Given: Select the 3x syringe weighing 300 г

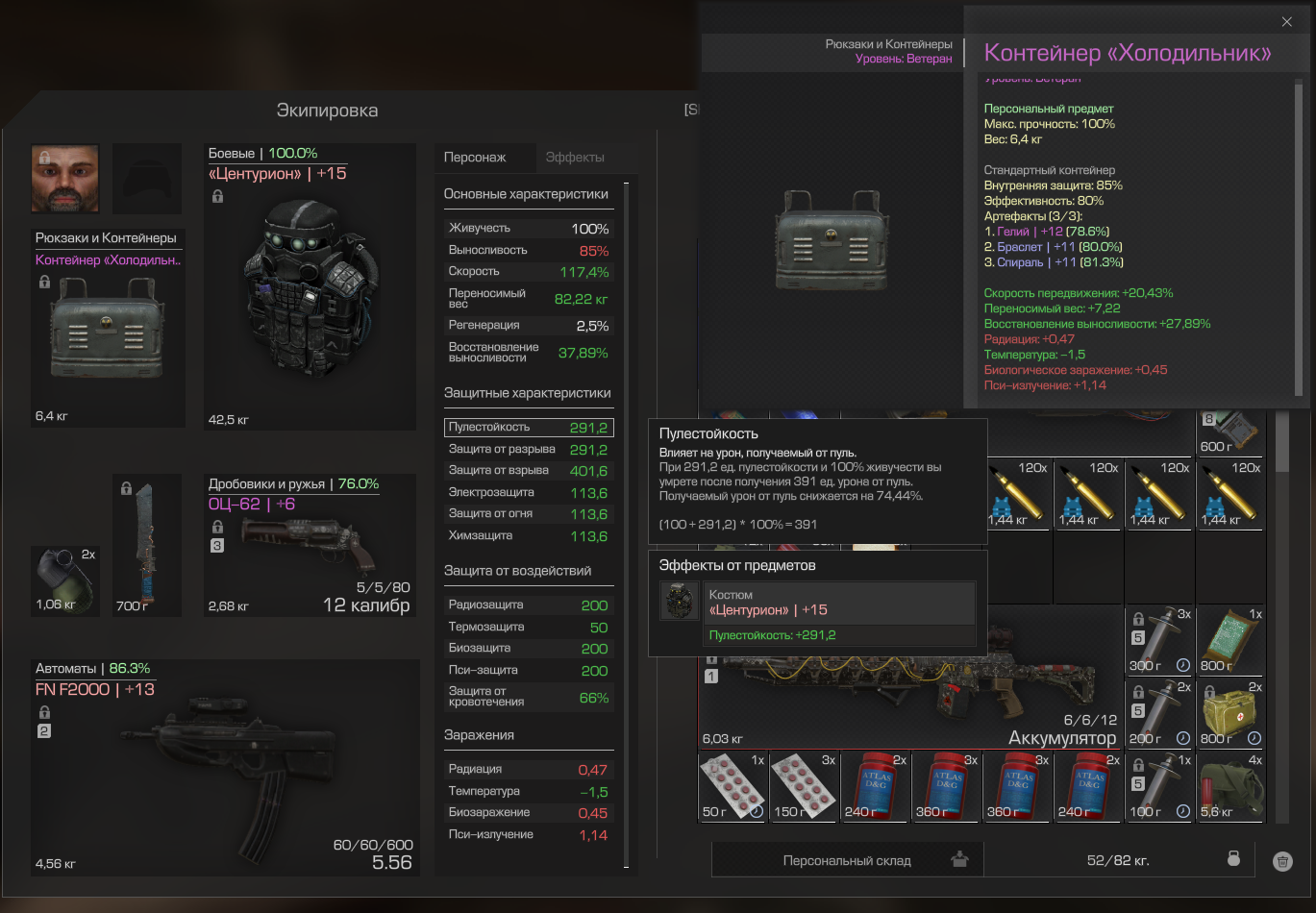Looking at the screenshot, I should coord(1160,640).
